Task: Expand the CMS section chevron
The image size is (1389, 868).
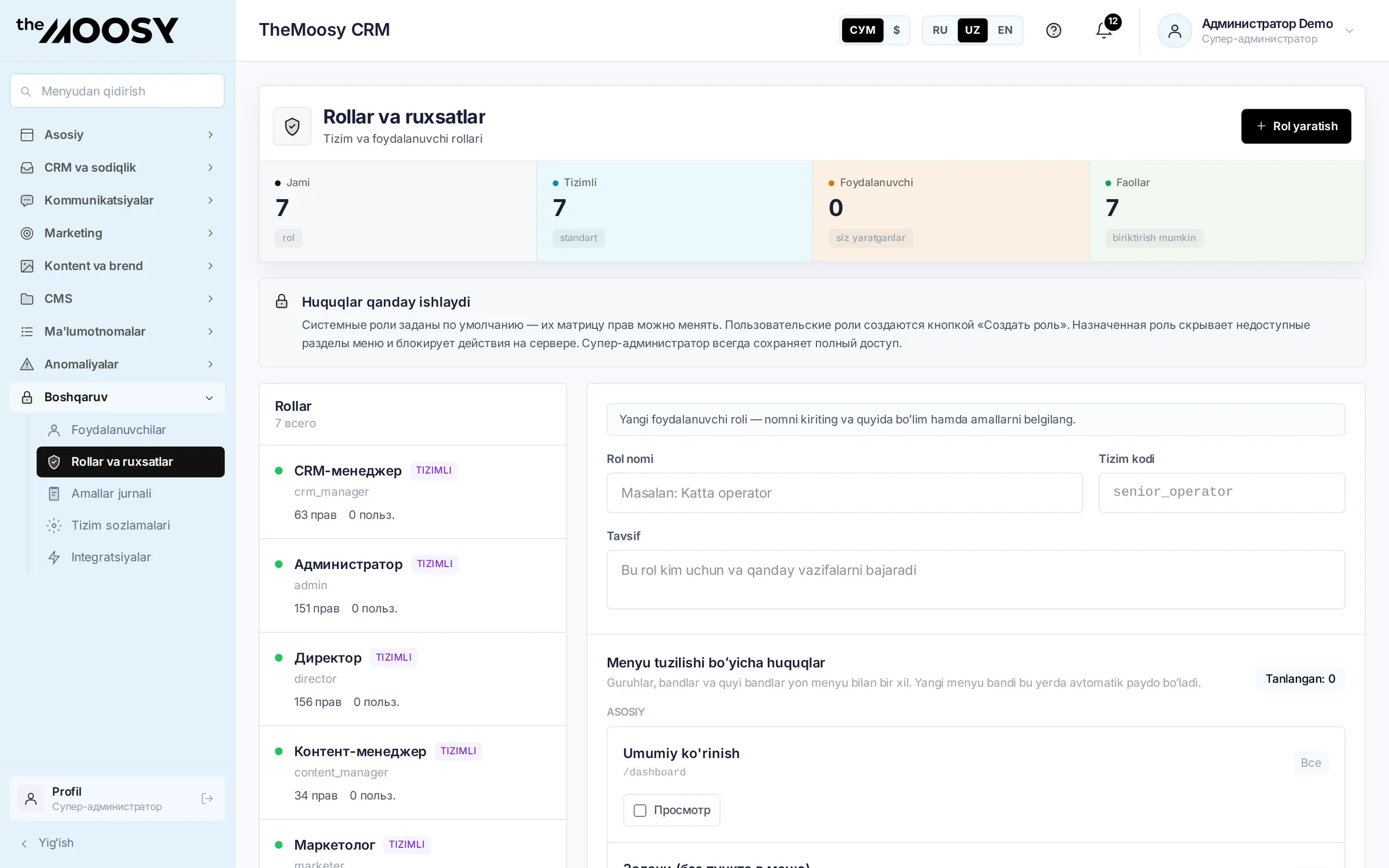Action: tap(211, 299)
